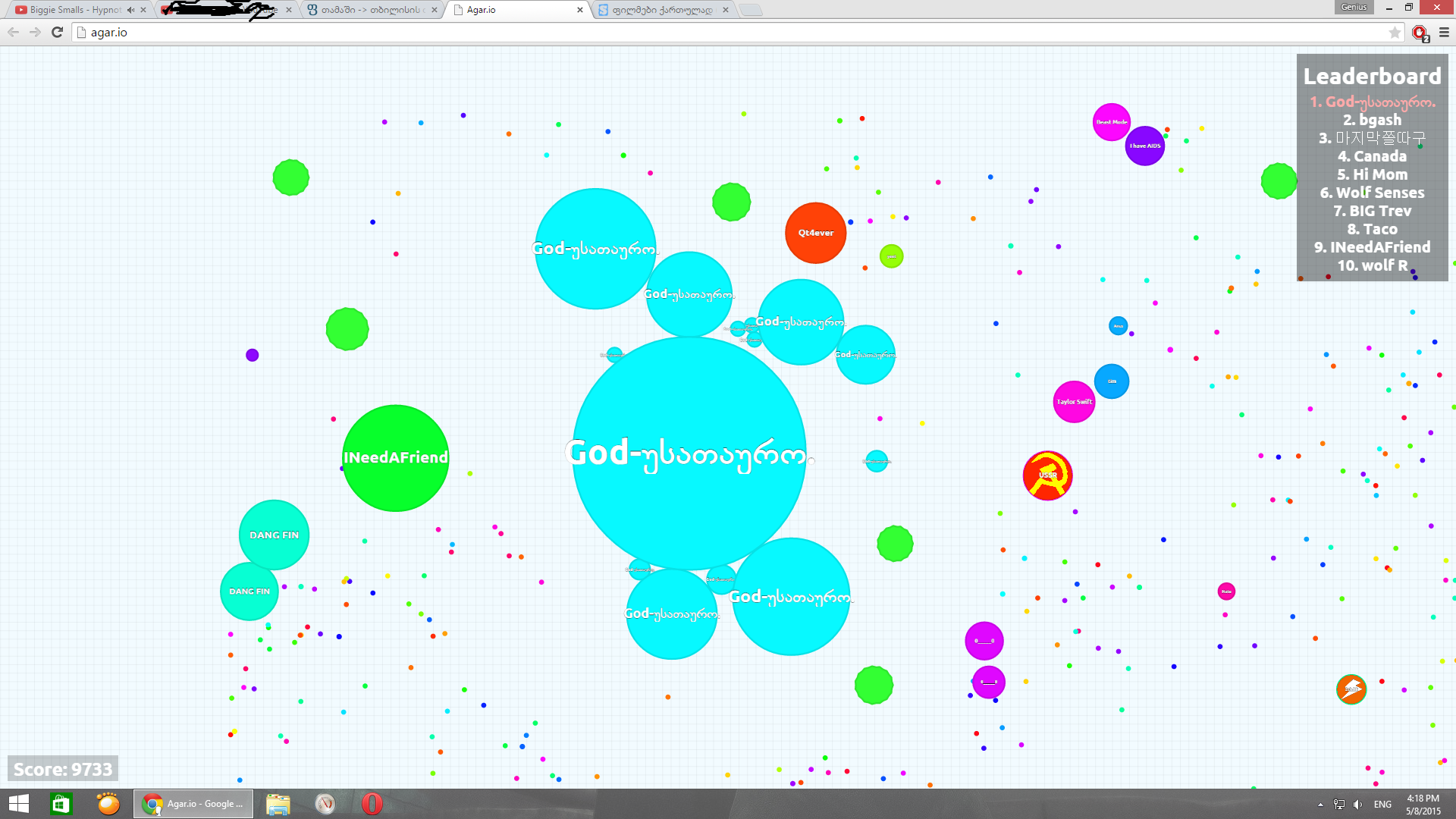Open the red extension icon in toolbar
Screen dimensions: 1456x819
pyautogui.click(x=1420, y=33)
